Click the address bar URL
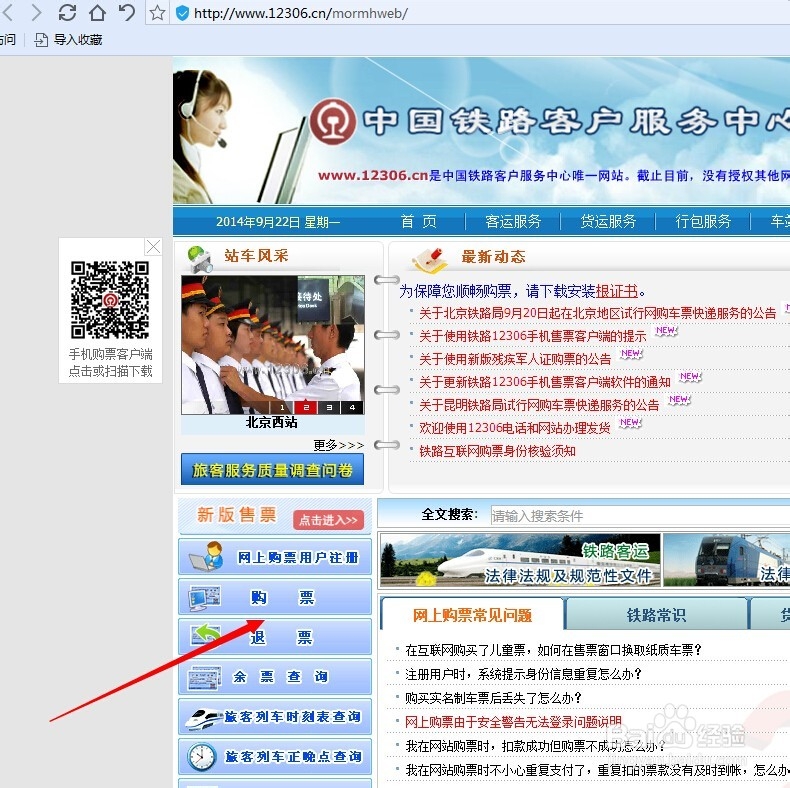This screenshot has width=790, height=788. point(300,13)
